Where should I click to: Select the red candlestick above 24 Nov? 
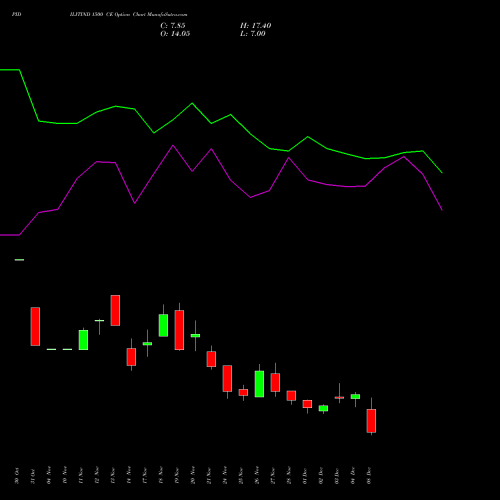point(227,378)
